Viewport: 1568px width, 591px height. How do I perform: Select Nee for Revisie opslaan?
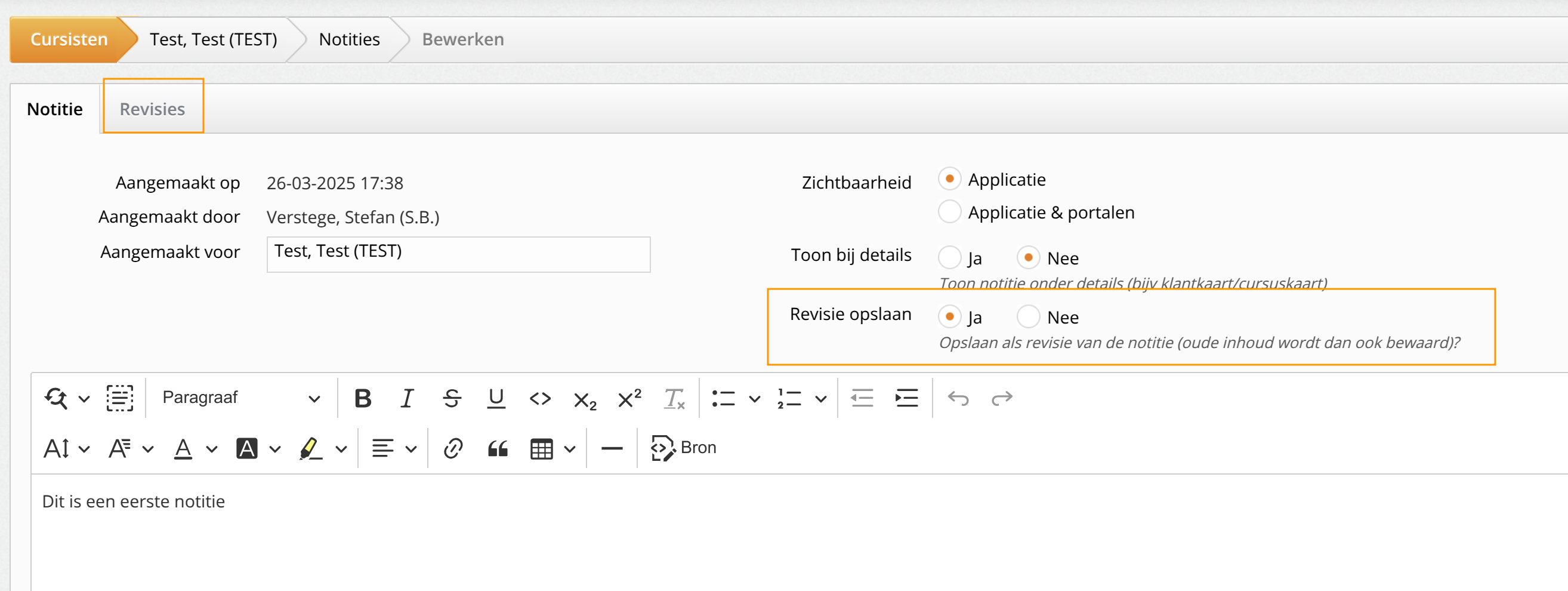[x=1028, y=317]
